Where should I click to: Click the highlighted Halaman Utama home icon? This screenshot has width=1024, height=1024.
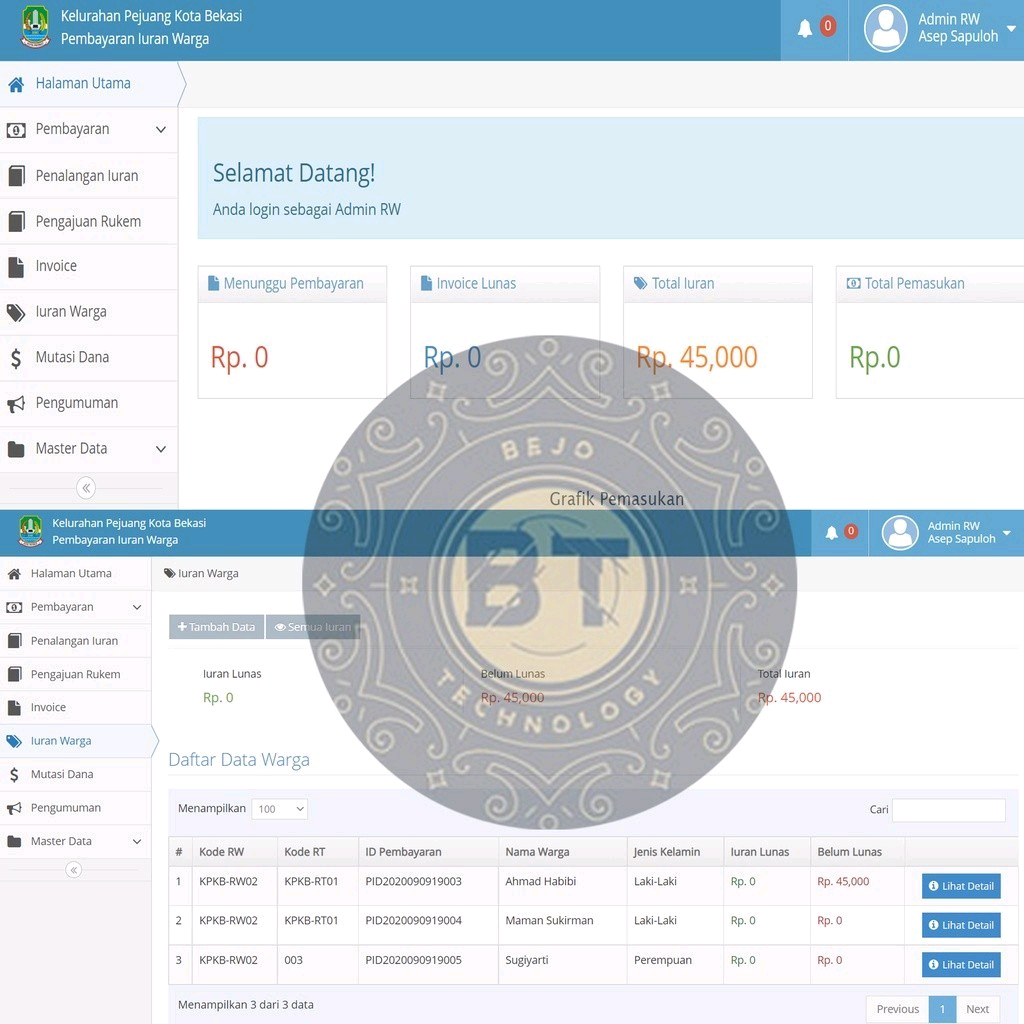click(16, 84)
